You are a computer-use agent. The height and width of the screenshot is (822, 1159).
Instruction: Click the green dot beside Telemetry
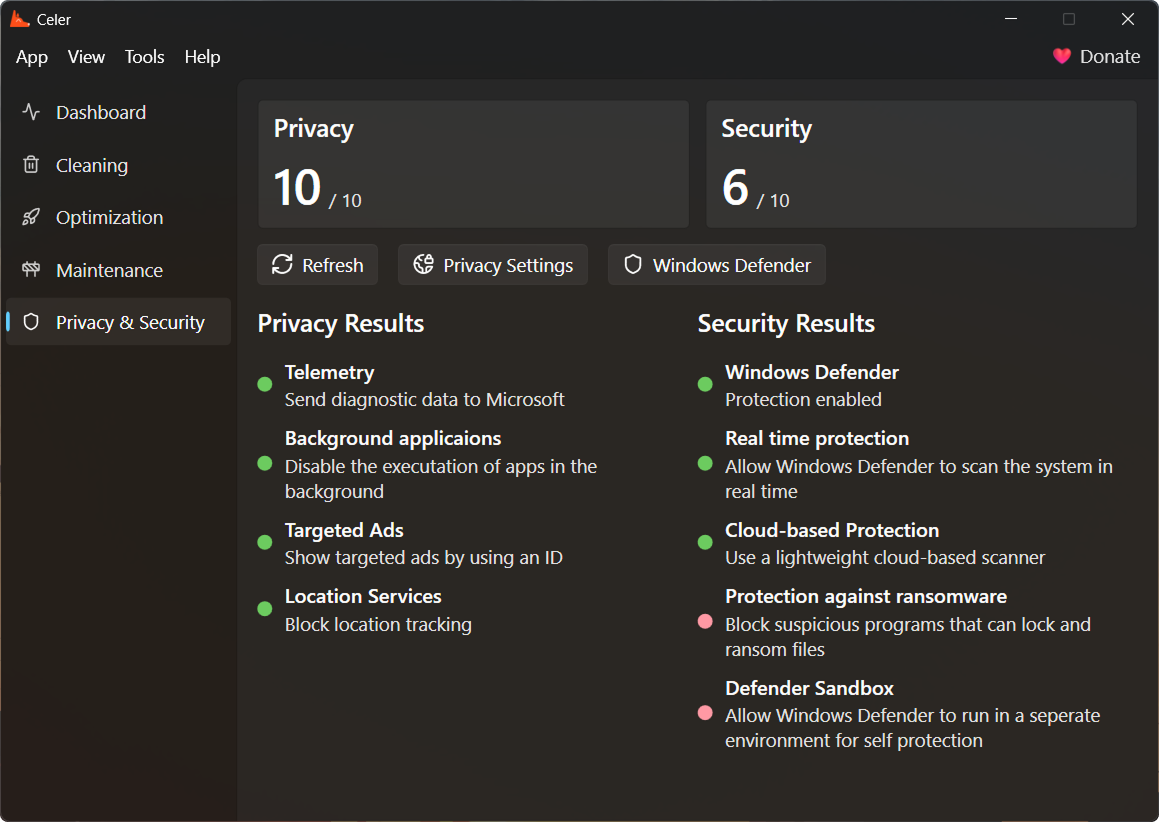265,384
